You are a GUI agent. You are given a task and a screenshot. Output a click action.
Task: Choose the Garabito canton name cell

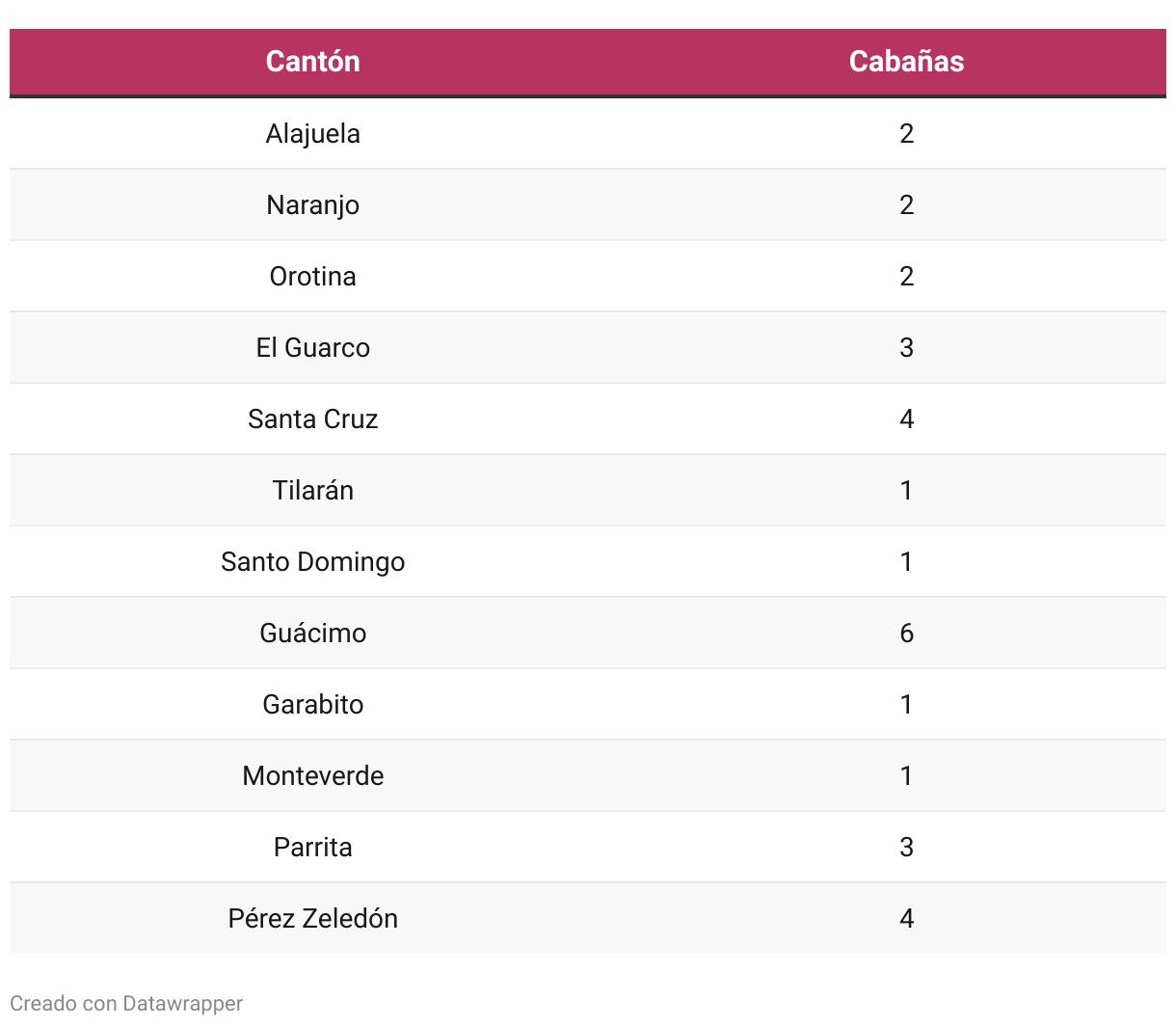[x=312, y=704]
